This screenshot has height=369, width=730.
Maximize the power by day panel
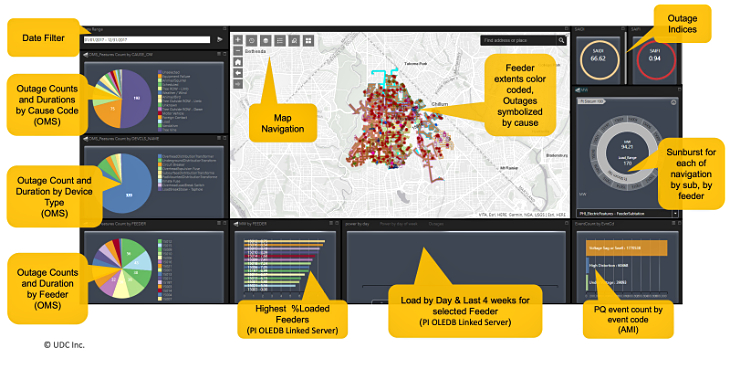pyautogui.click(x=567, y=224)
